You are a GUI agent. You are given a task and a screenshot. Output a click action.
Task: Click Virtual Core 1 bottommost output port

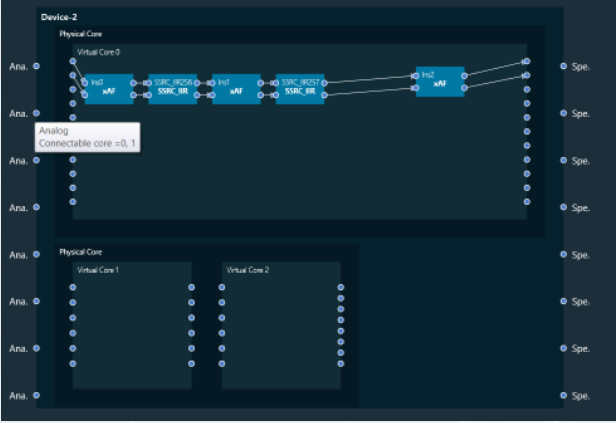[191, 364]
